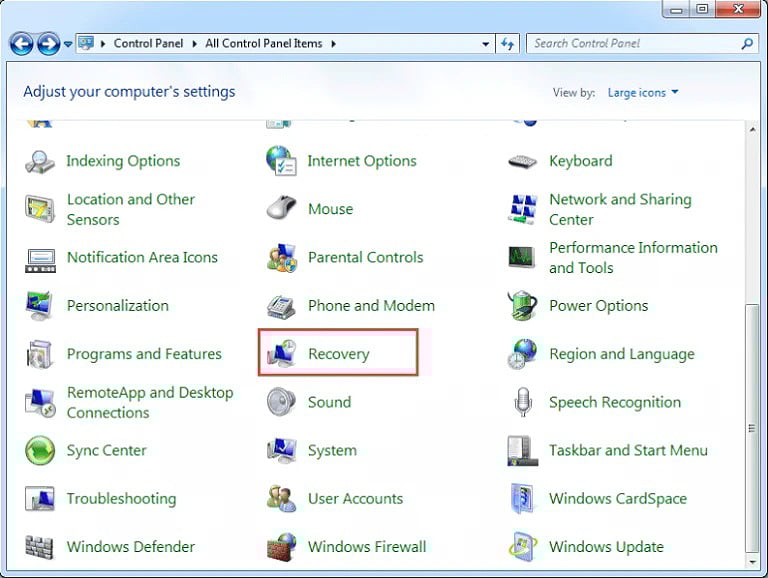The width and height of the screenshot is (768, 578).
Task: Open the Personalization link
Action: point(118,306)
